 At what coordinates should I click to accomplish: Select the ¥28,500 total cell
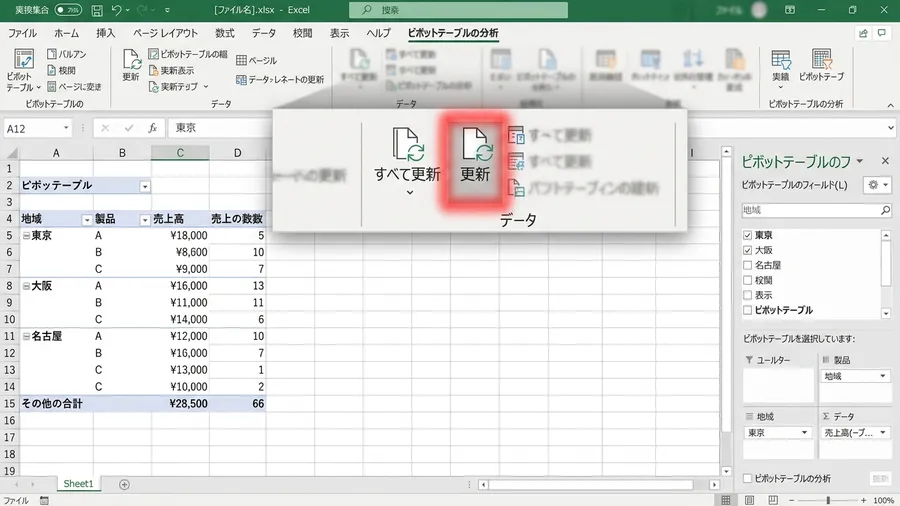180,403
